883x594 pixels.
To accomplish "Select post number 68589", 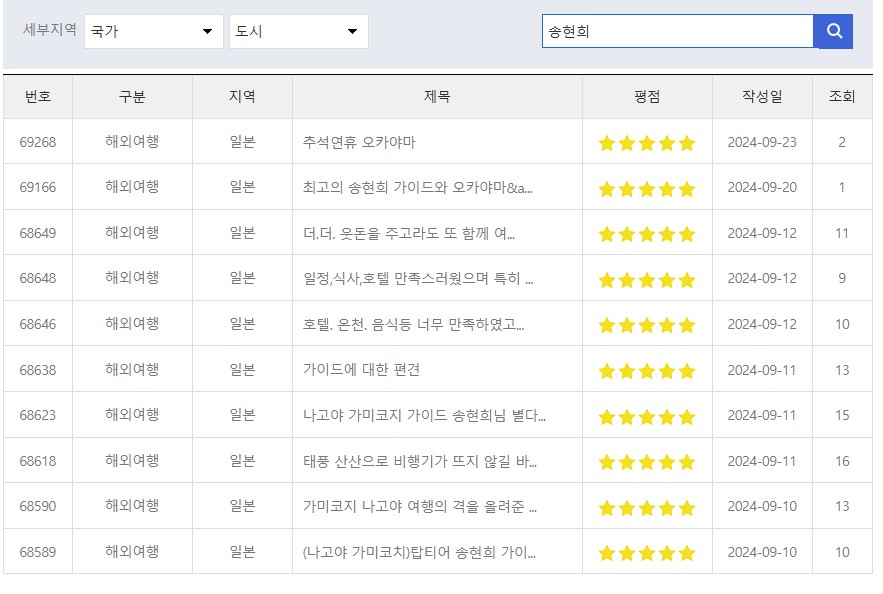I will 38,552.
